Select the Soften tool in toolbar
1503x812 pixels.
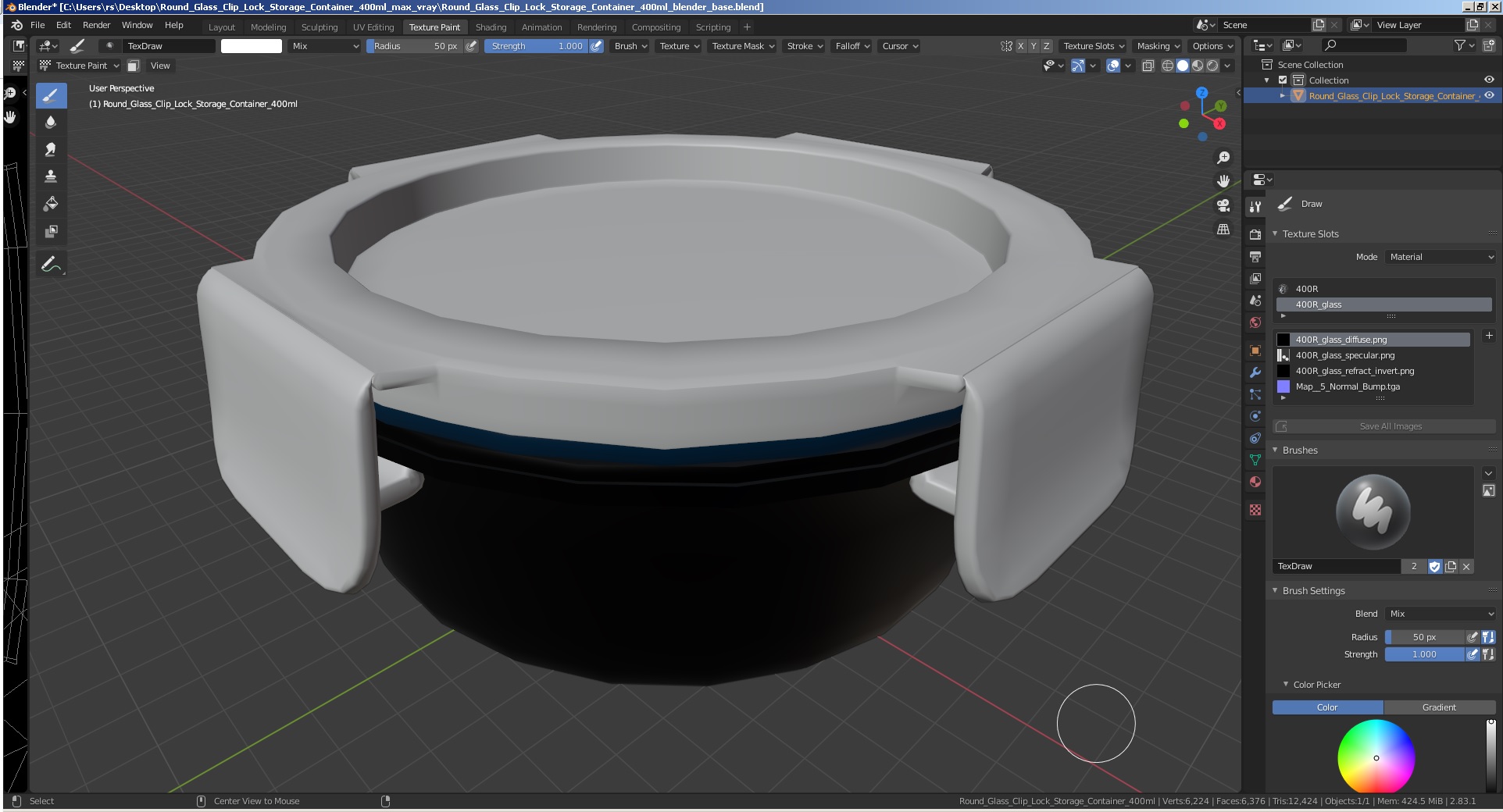(51, 123)
